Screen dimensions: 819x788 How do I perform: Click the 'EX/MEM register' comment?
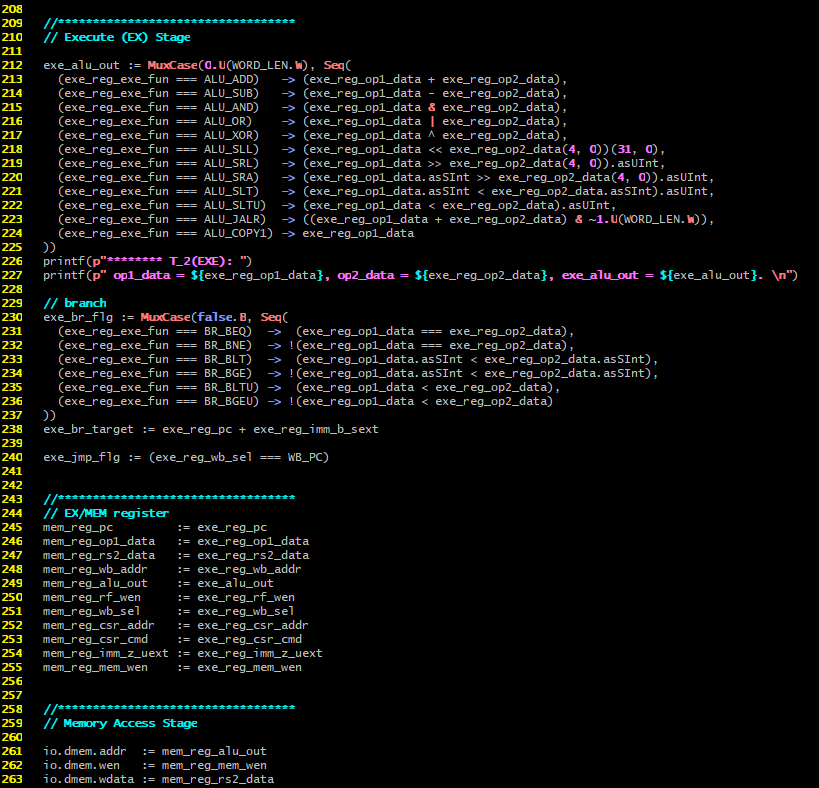[x=106, y=513]
